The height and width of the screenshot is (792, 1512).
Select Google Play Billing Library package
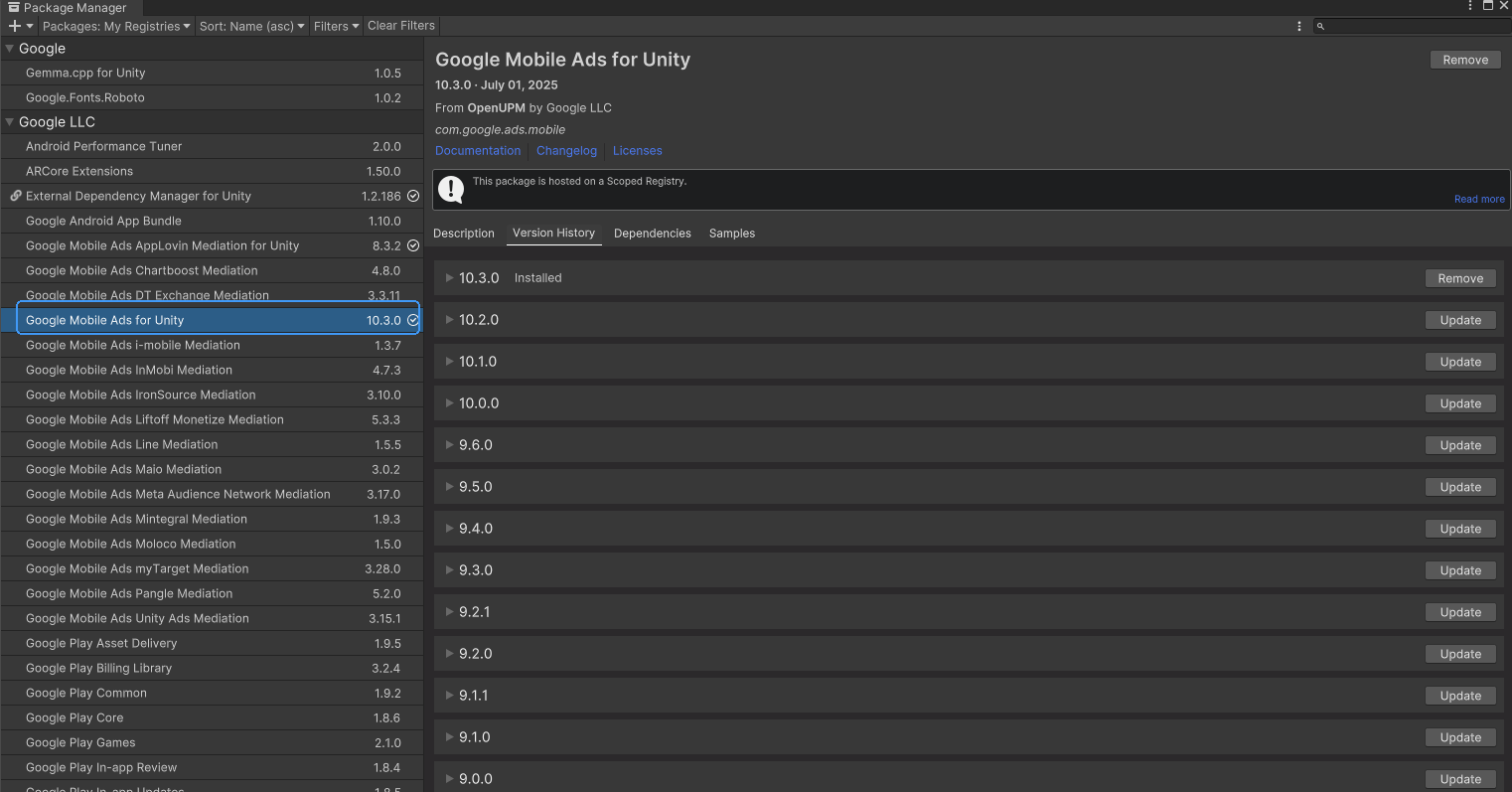tap(212, 668)
